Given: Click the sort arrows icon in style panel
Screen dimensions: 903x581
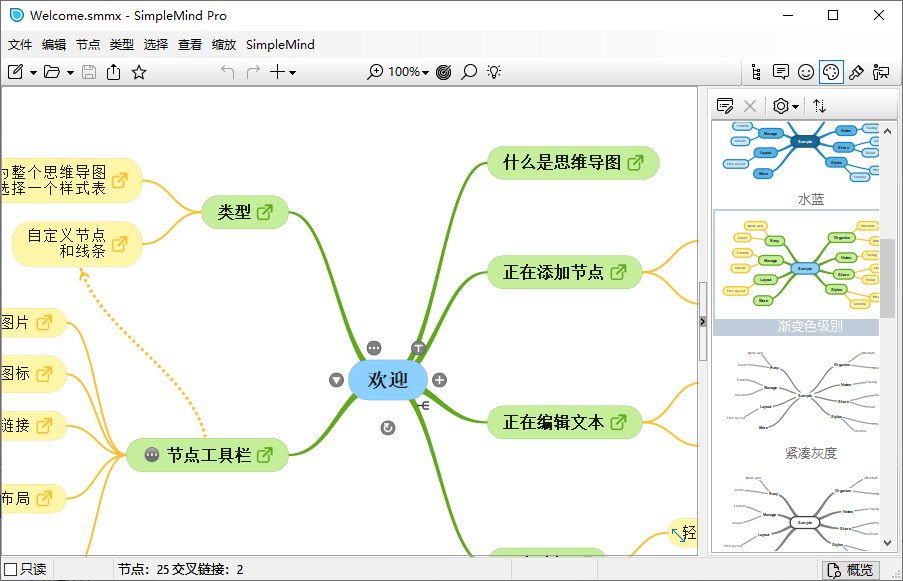Looking at the screenshot, I should pos(819,105).
